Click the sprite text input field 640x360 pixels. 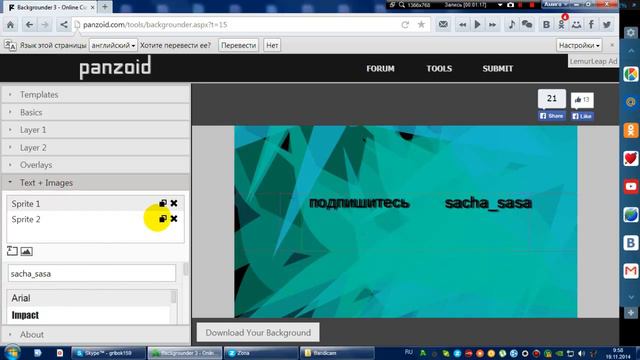click(x=92, y=273)
